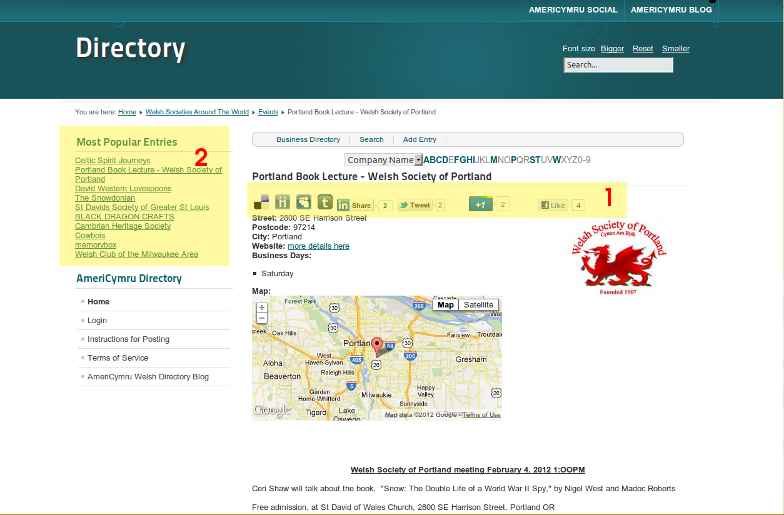This screenshot has width=784, height=515.
Task: Filter the directory by letter P
Action: [x=514, y=160]
